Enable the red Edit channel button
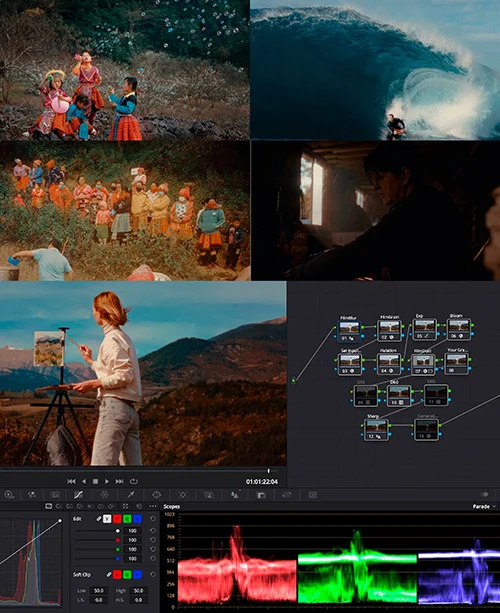 (117, 519)
